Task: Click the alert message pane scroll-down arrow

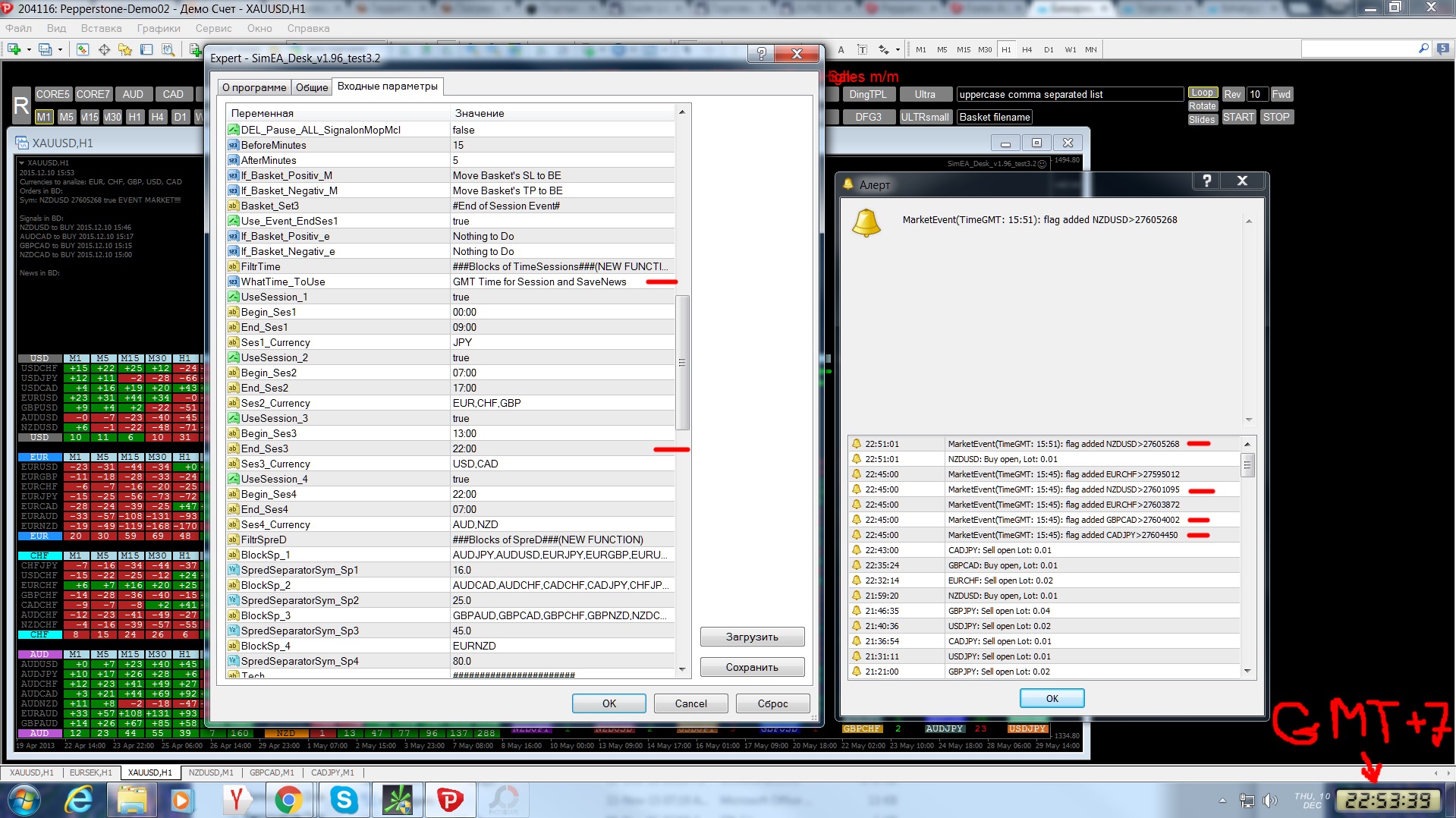Action: 1249,420
